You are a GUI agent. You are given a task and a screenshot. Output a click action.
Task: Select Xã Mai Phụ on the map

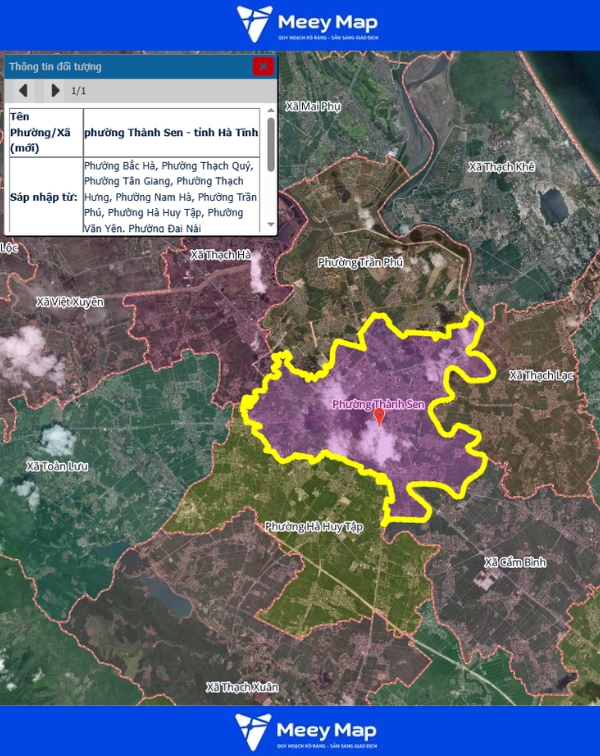(313, 106)
